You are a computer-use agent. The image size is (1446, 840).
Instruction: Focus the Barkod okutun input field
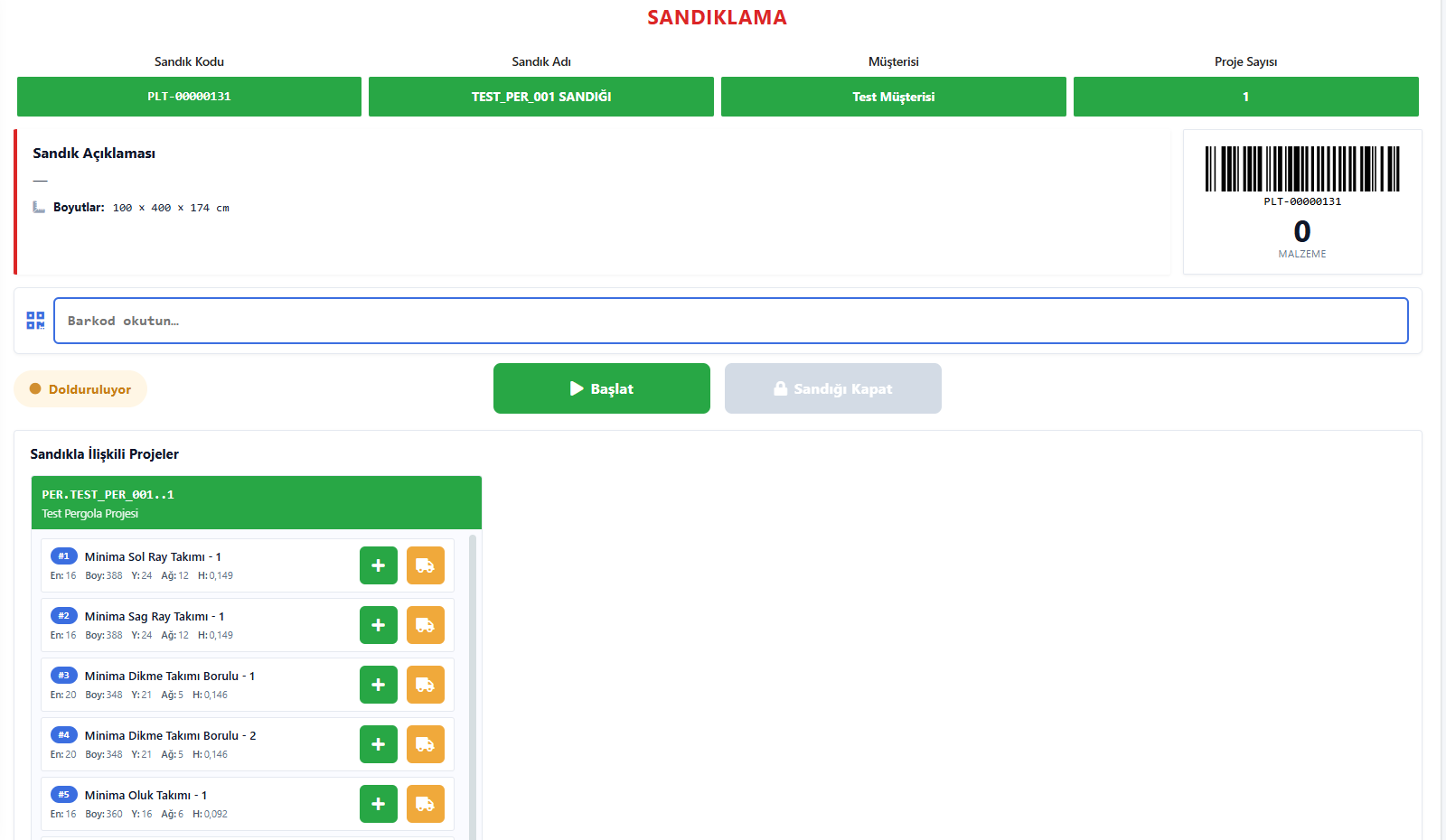(731, 321)
